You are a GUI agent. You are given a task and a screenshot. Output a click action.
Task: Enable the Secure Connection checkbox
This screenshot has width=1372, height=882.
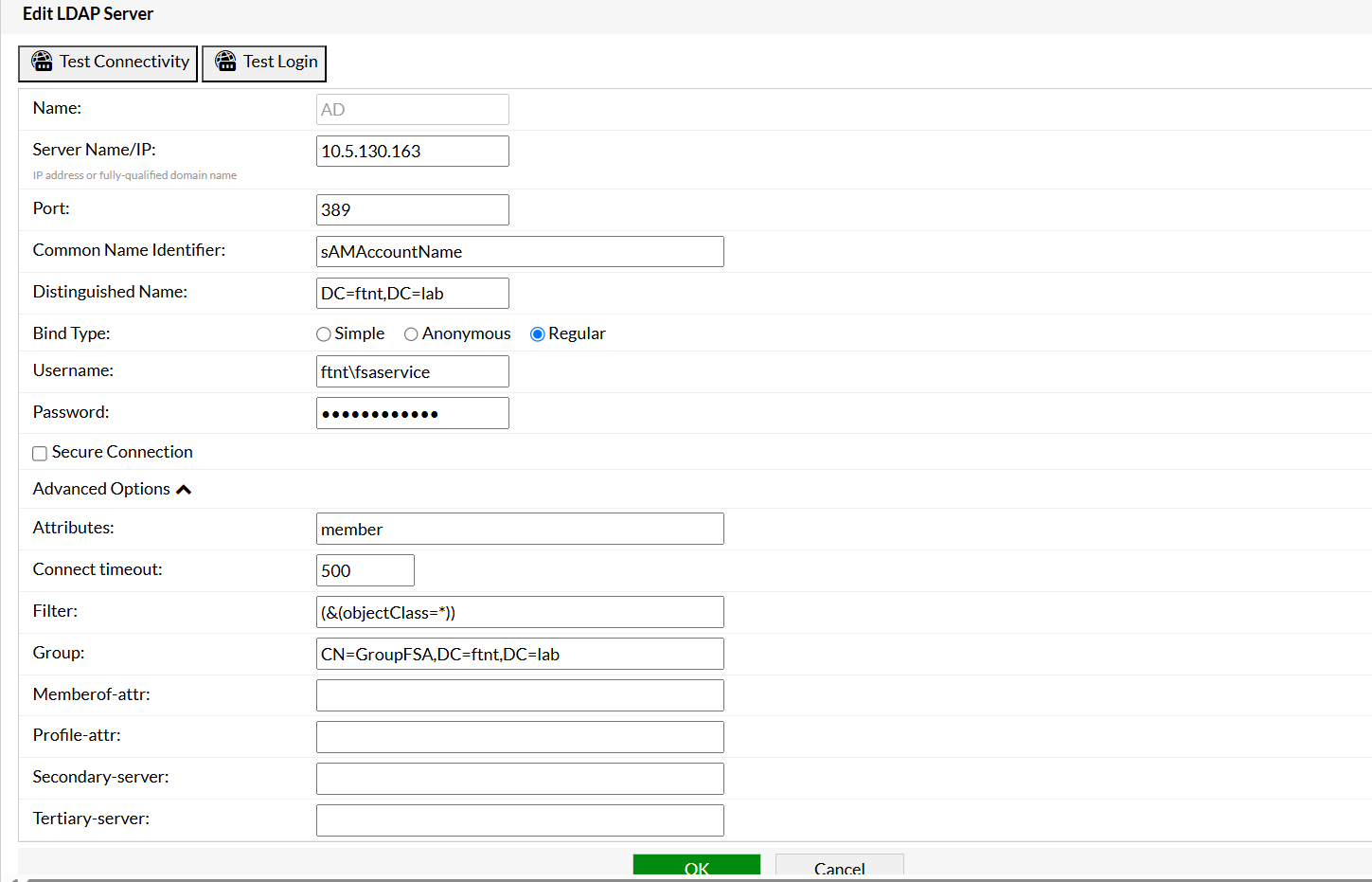(40, 454)
